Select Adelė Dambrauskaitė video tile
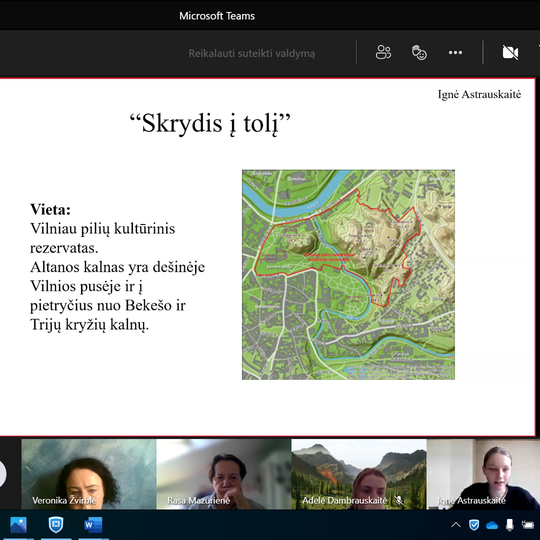This screenshot has width=540, height=540. coord(359,474)
